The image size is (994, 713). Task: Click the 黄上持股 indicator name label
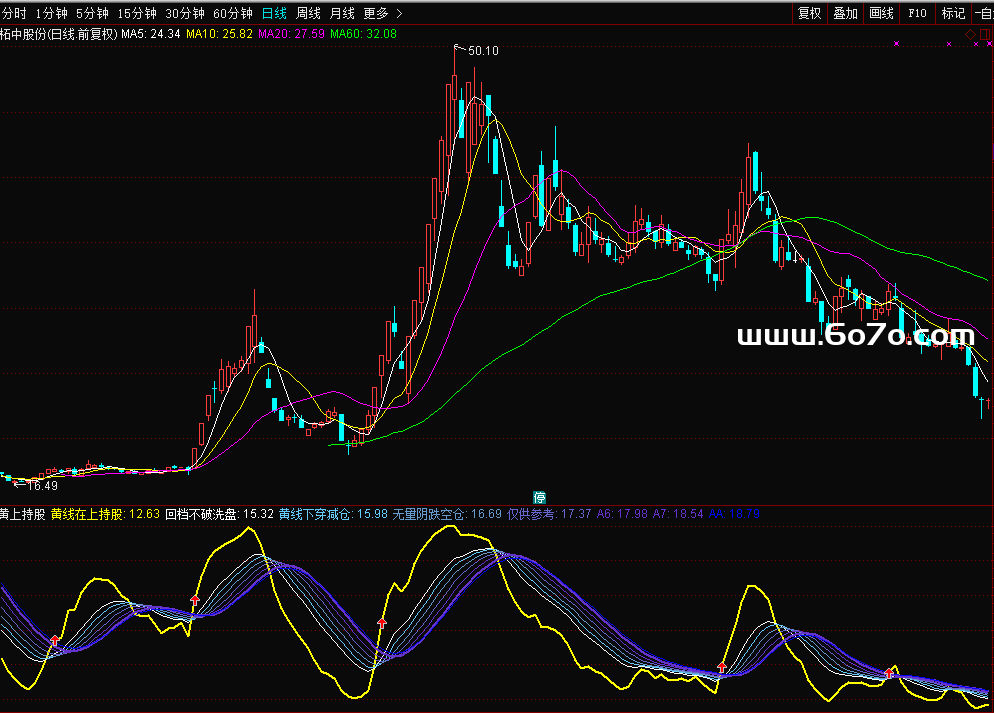coord(22,514)
